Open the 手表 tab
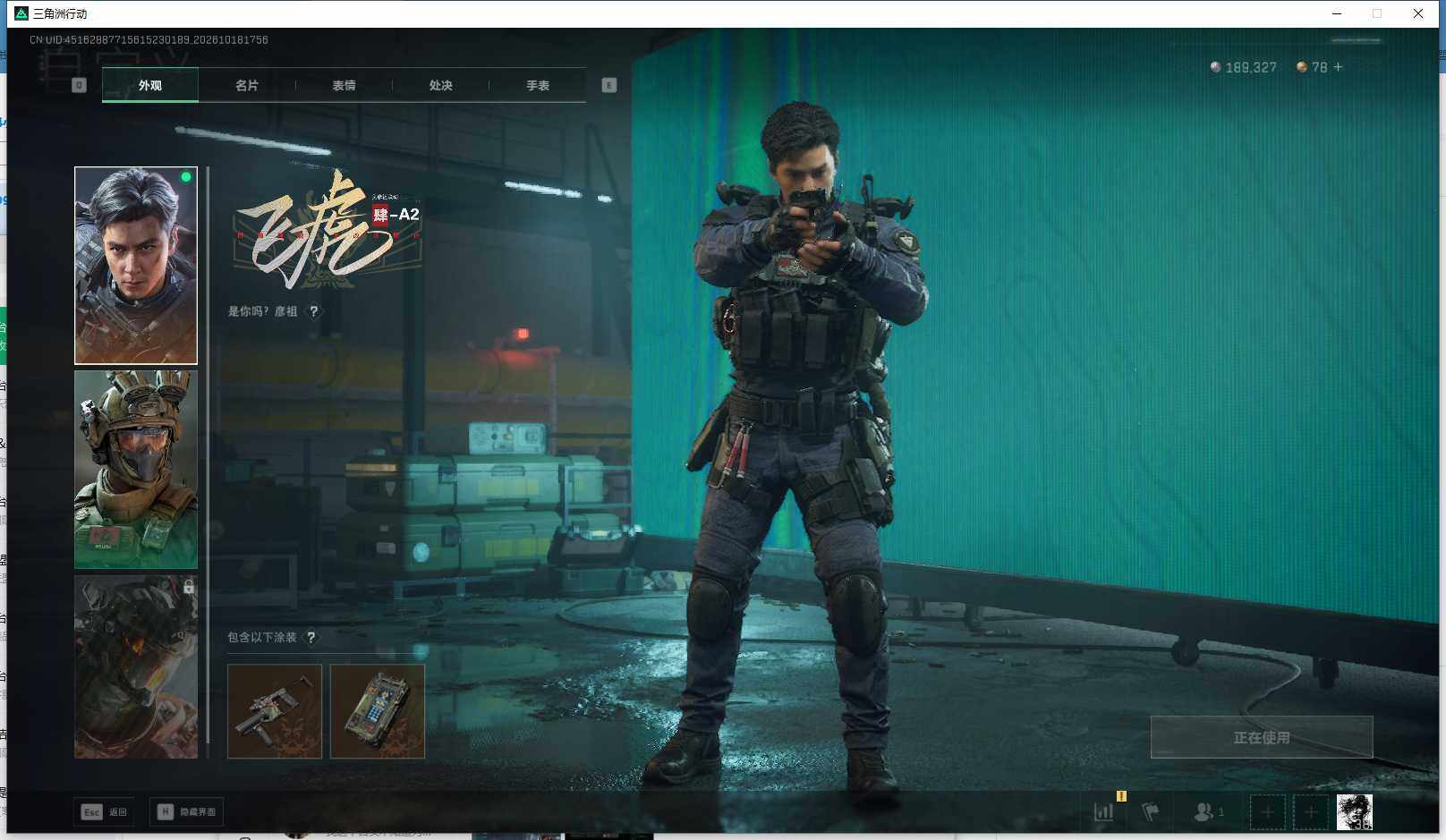Viewport: 1446px width, 840px height. [538, 85]
